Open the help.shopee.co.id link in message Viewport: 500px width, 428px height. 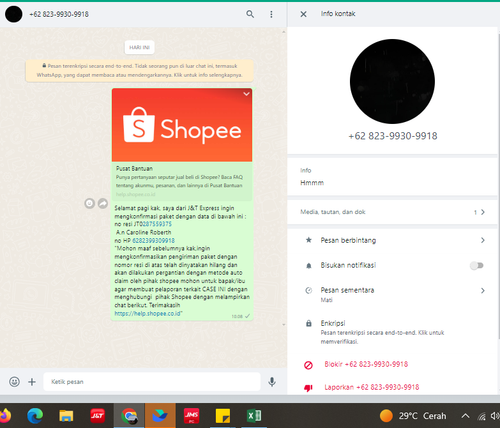point(148,313)
